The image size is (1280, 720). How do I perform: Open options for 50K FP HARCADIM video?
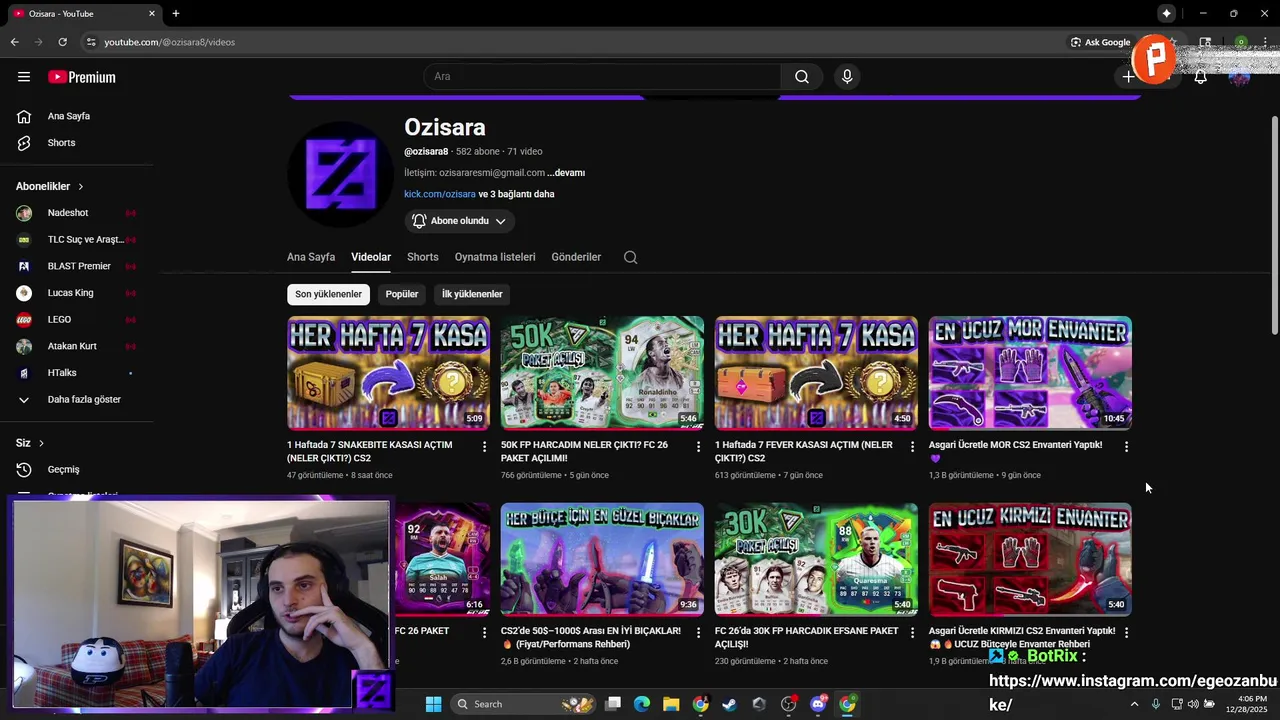pos(699,447)
